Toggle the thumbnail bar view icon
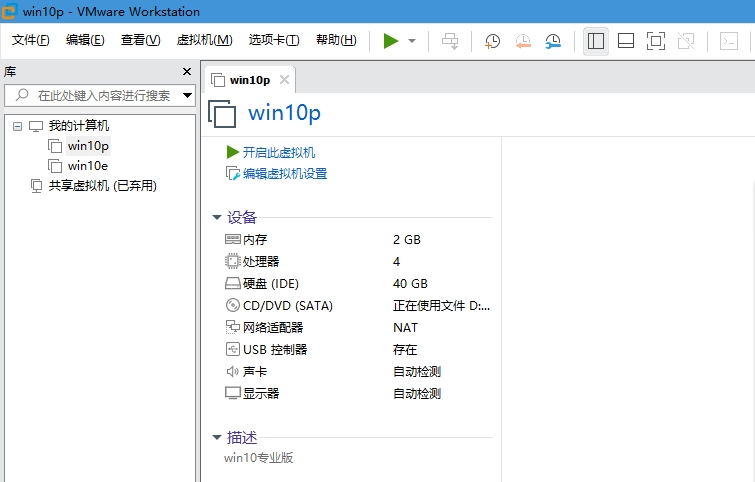The image size is (755, 482). (x=625, y=41)
